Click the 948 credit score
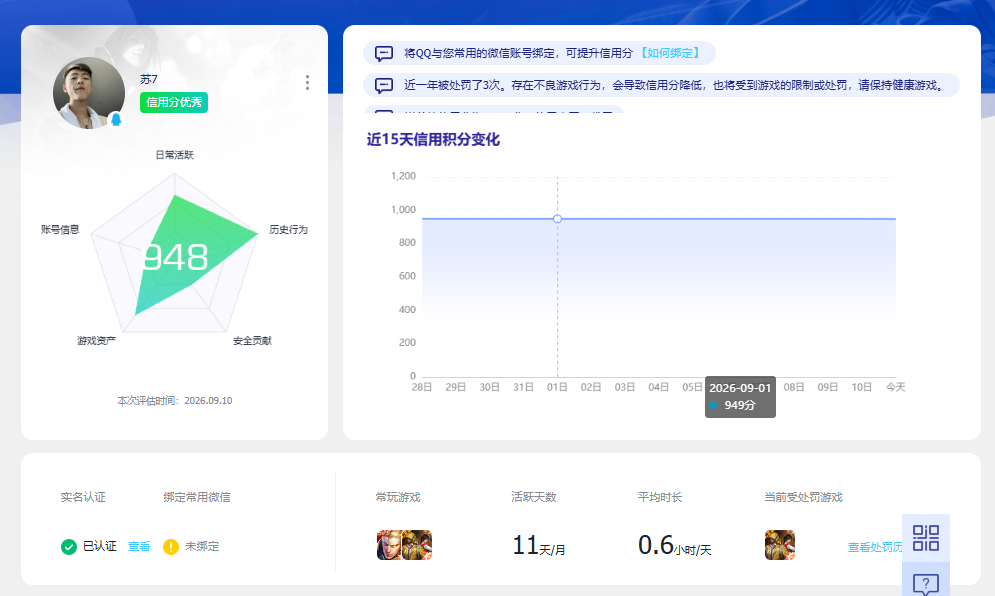 [x=176, y=258]
